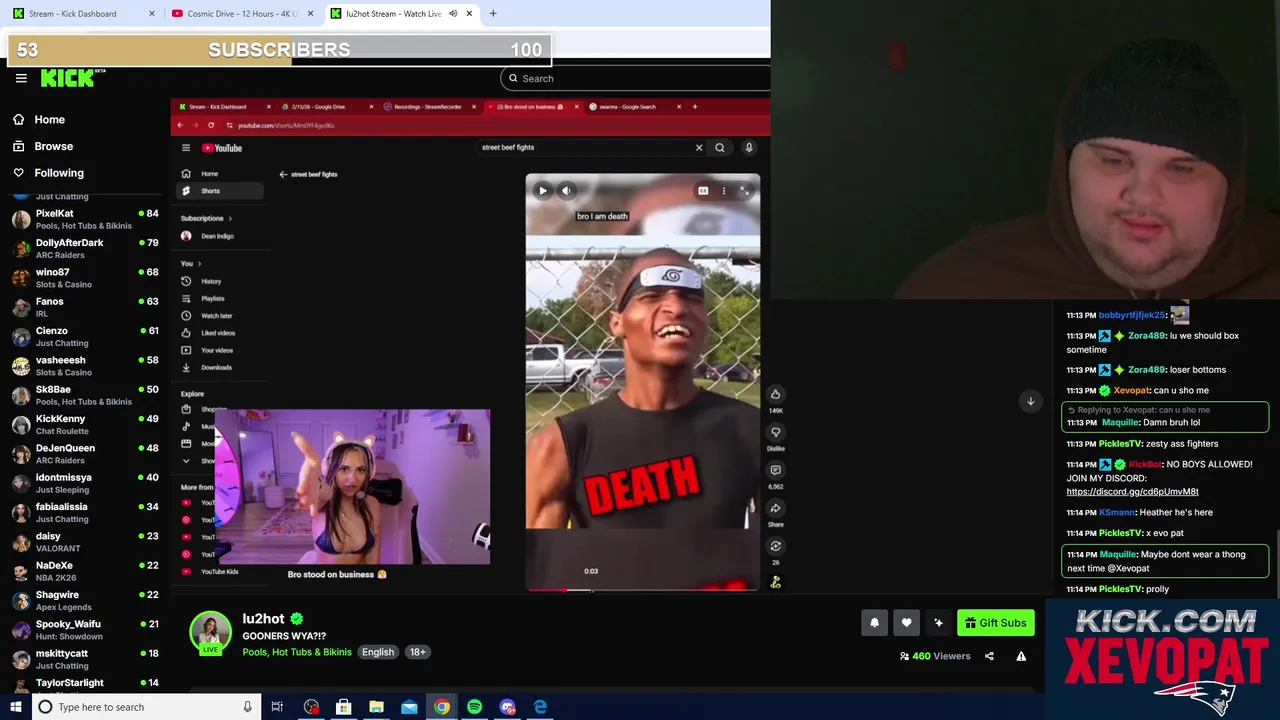Open Spotify from the taskbar
This screenshot has height=720, width=1280.
(474, 707)
